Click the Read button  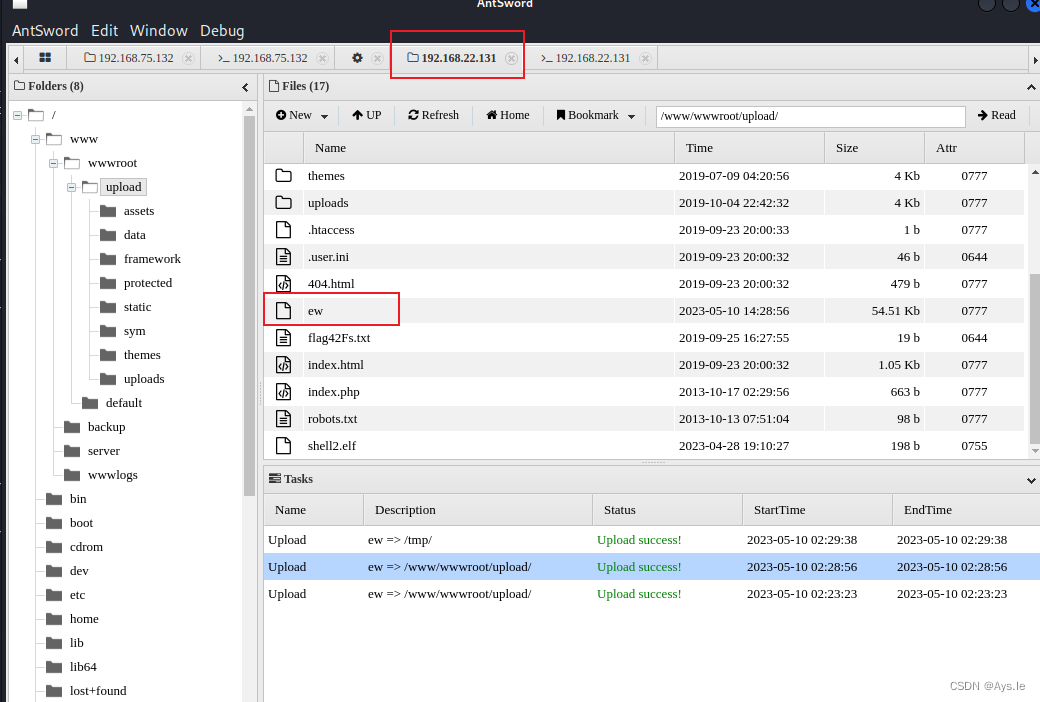click(x=996, y=115)
